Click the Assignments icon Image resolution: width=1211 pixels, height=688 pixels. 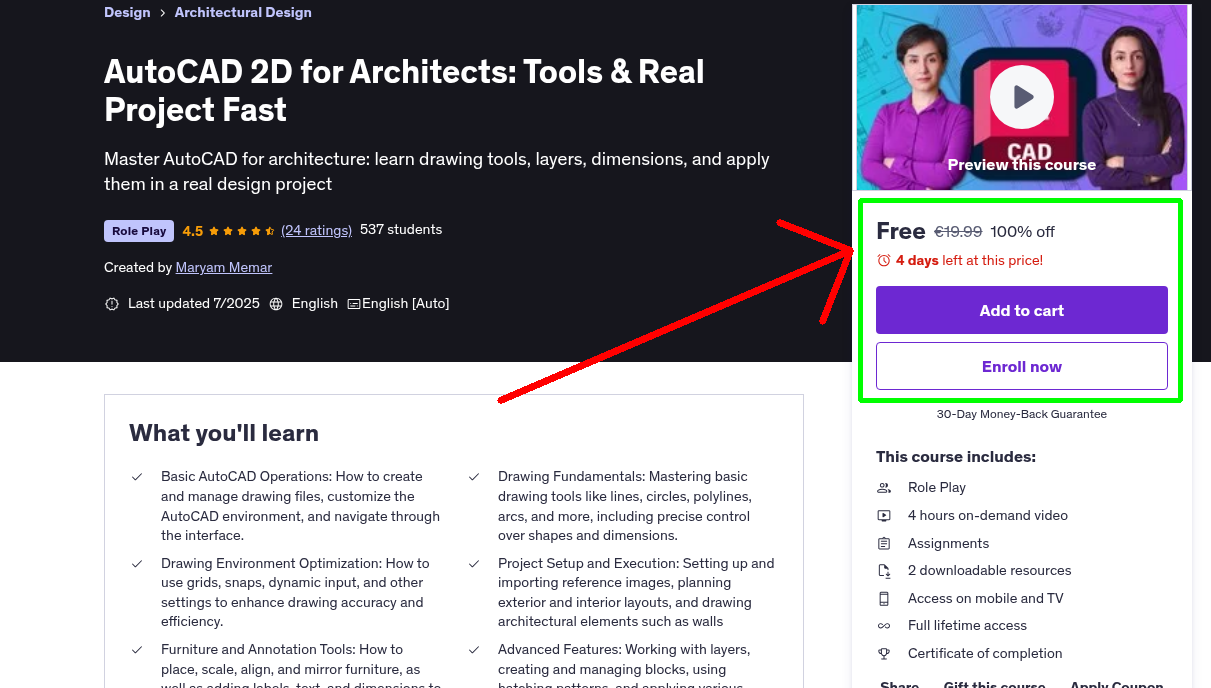[x=884, y=543]
